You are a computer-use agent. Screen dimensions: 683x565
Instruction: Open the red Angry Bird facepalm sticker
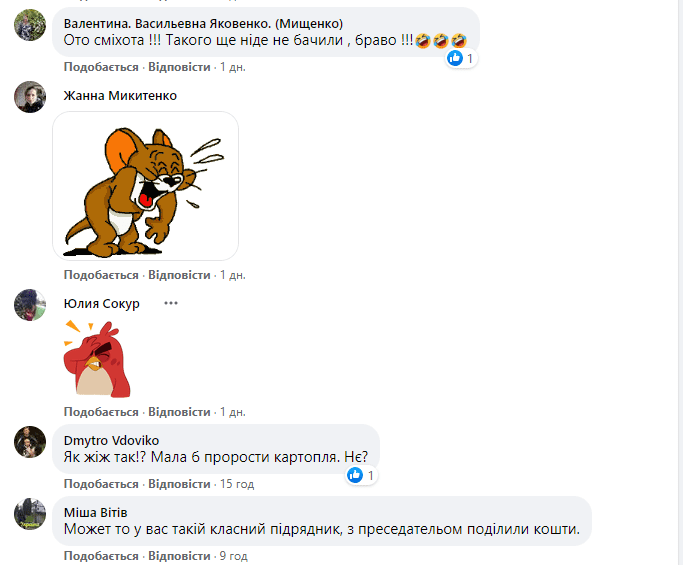[98, 359]
